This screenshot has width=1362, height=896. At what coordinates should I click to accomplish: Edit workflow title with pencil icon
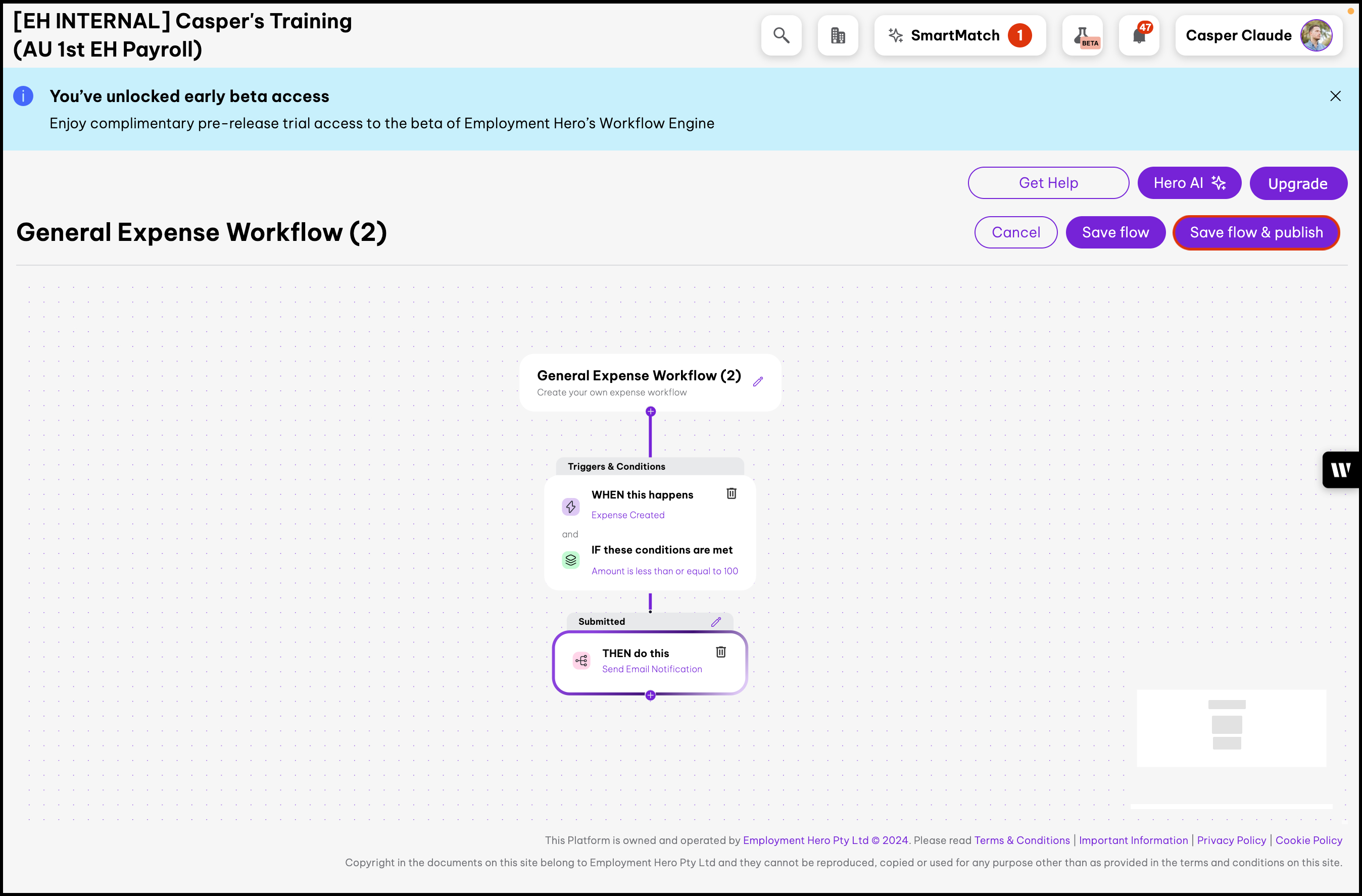tap(758, 381)
